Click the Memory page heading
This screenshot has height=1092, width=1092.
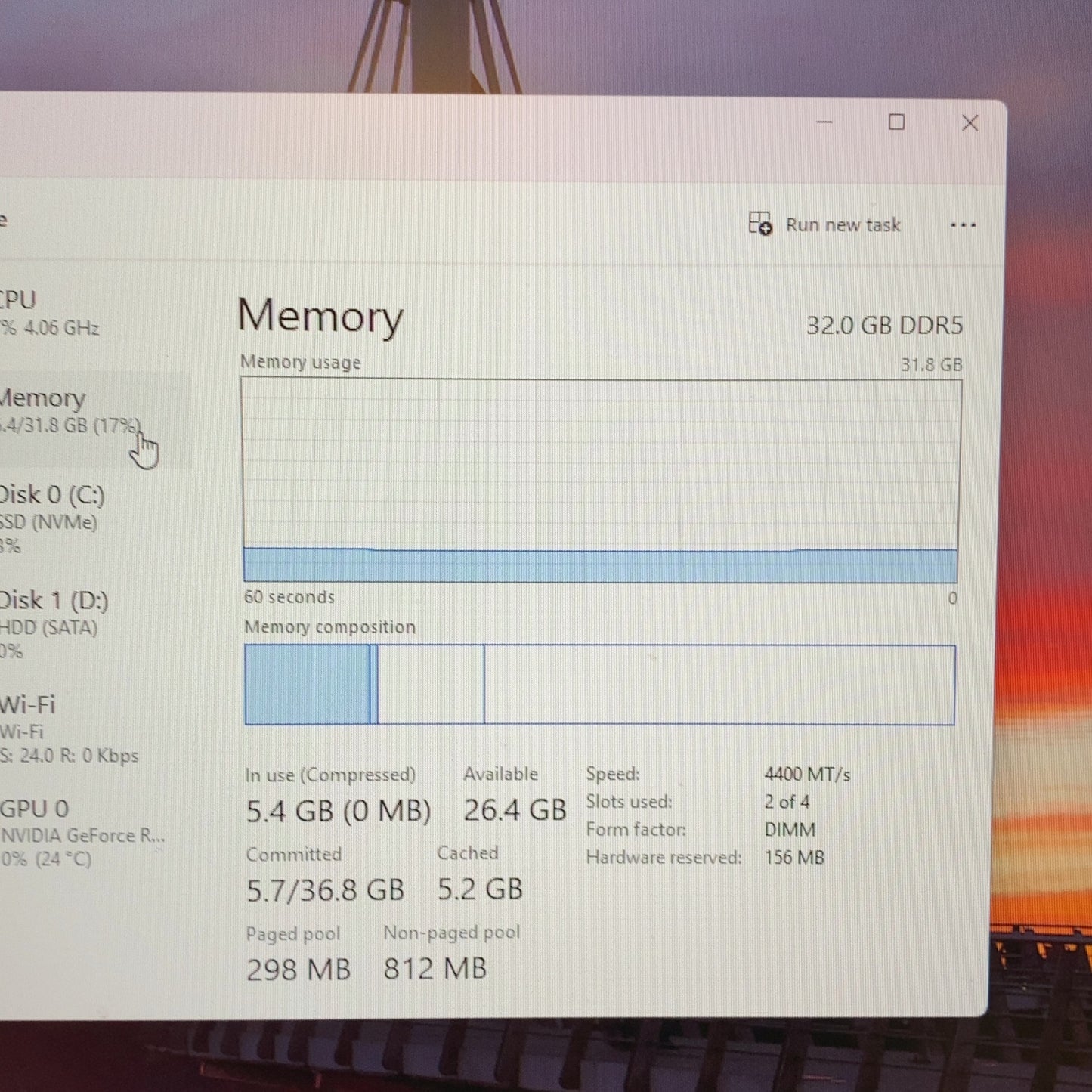(320, 317)
